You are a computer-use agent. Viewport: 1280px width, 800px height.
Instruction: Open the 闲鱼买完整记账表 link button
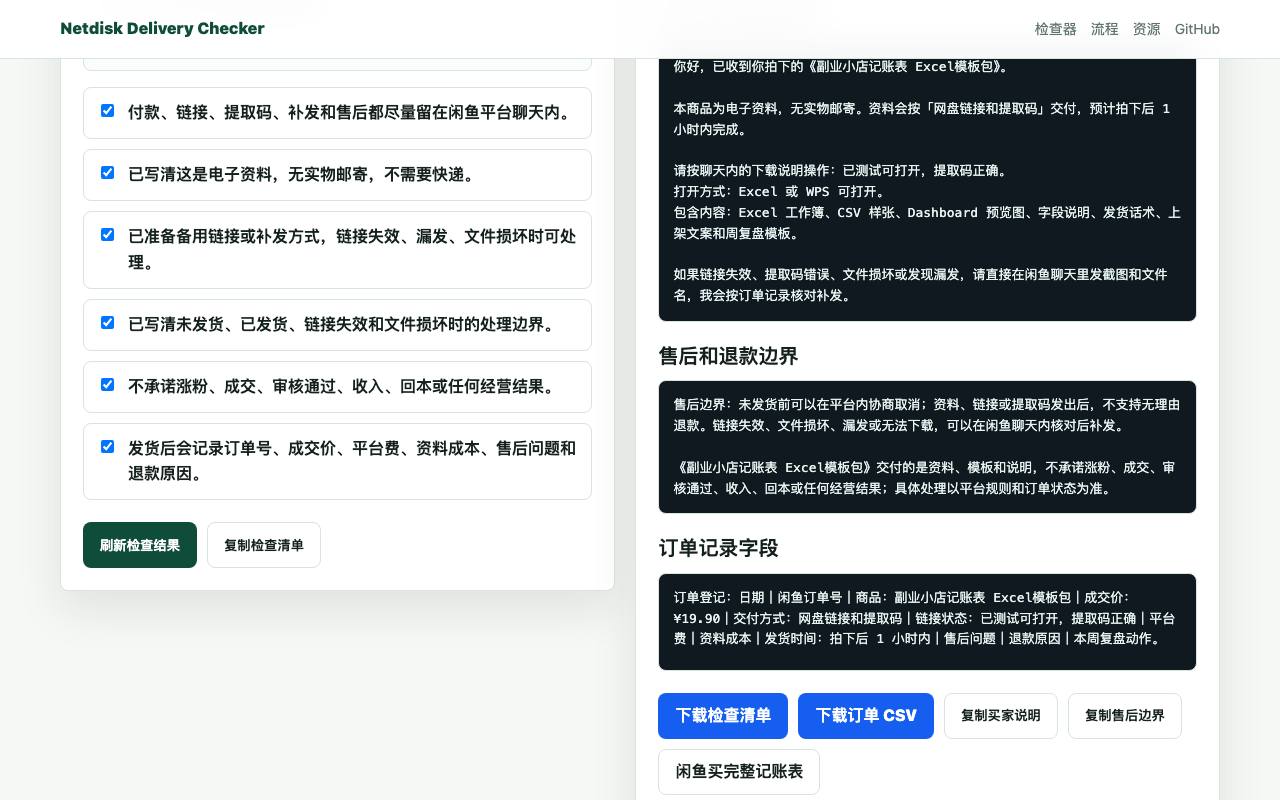click(x=739, y=772)
